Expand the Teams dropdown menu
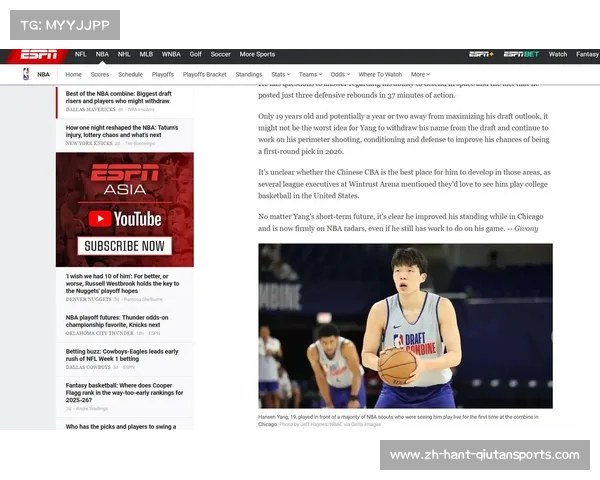The width and height of the screenshot is (600, 480). pos(309,74)
